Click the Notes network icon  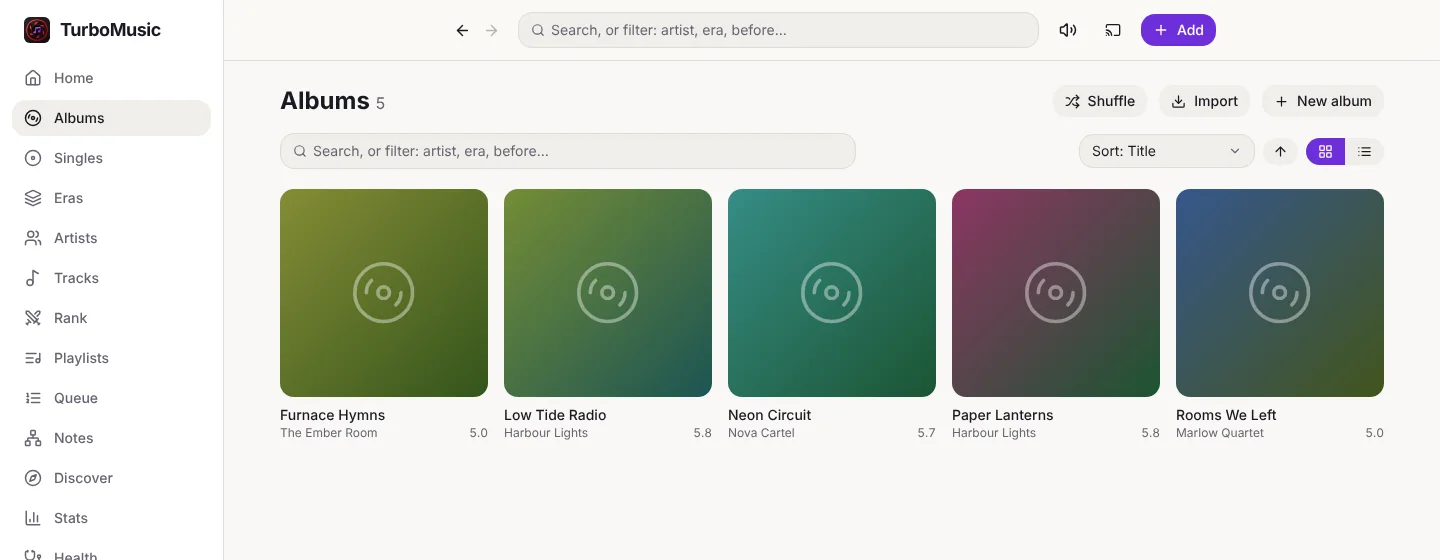(x=33, y=438)
